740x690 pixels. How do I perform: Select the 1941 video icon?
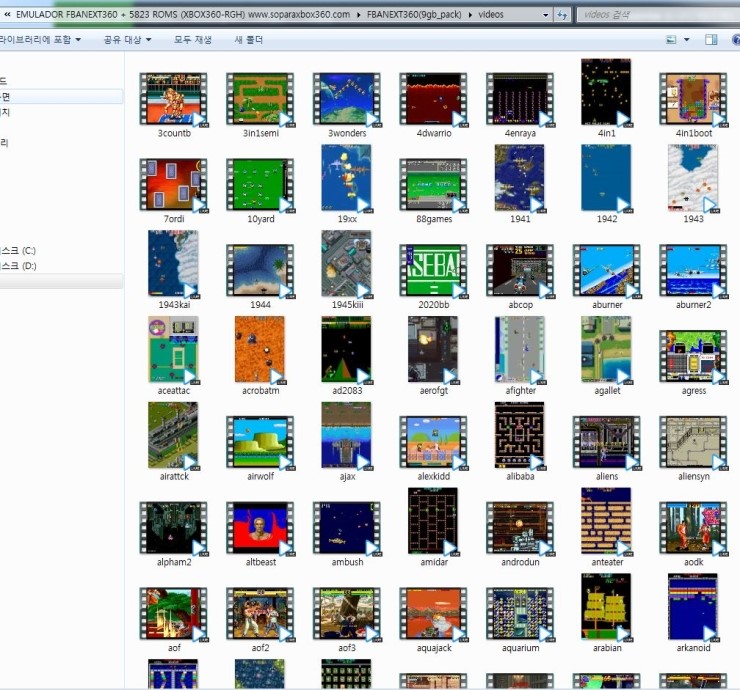click(x=520, y=178)
